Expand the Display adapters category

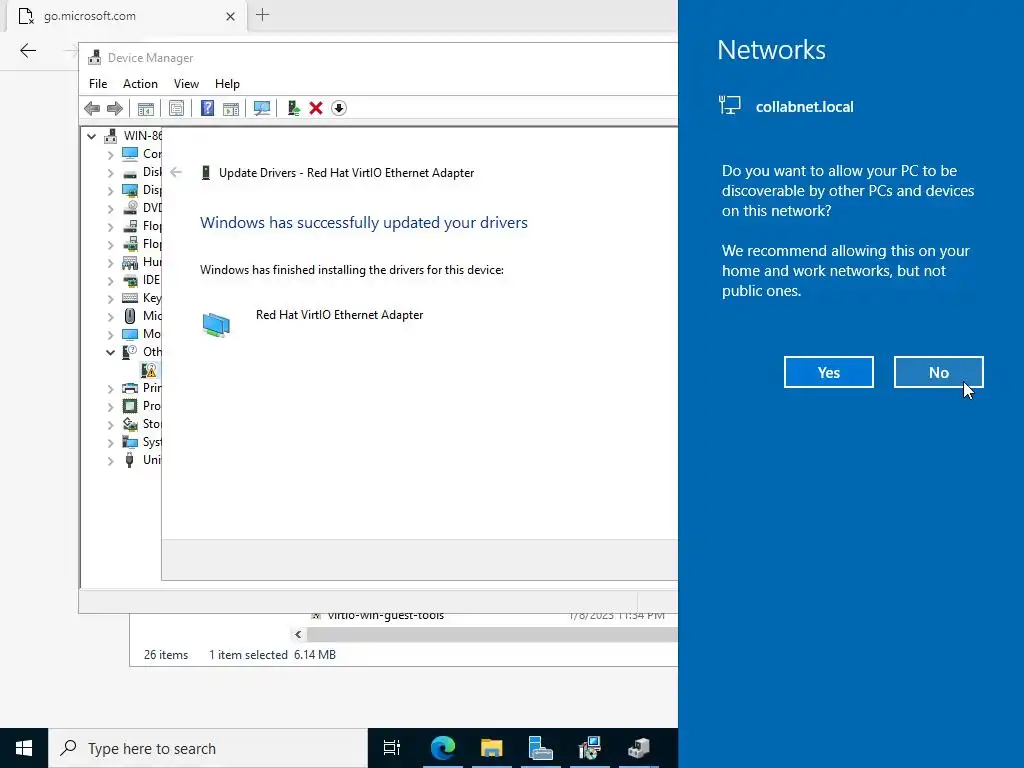[110, 191]
